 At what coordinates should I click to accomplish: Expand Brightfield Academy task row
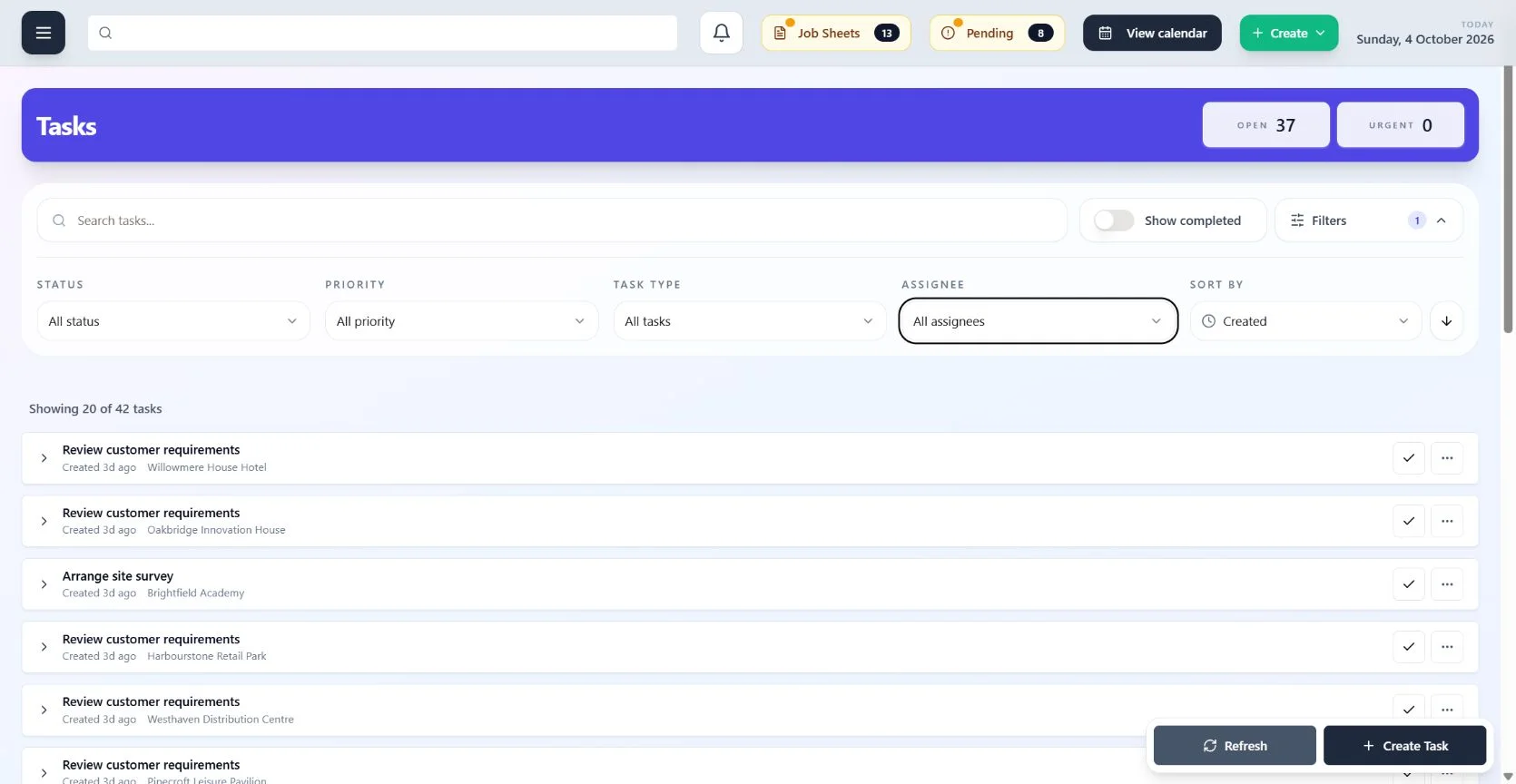(44, 584)
